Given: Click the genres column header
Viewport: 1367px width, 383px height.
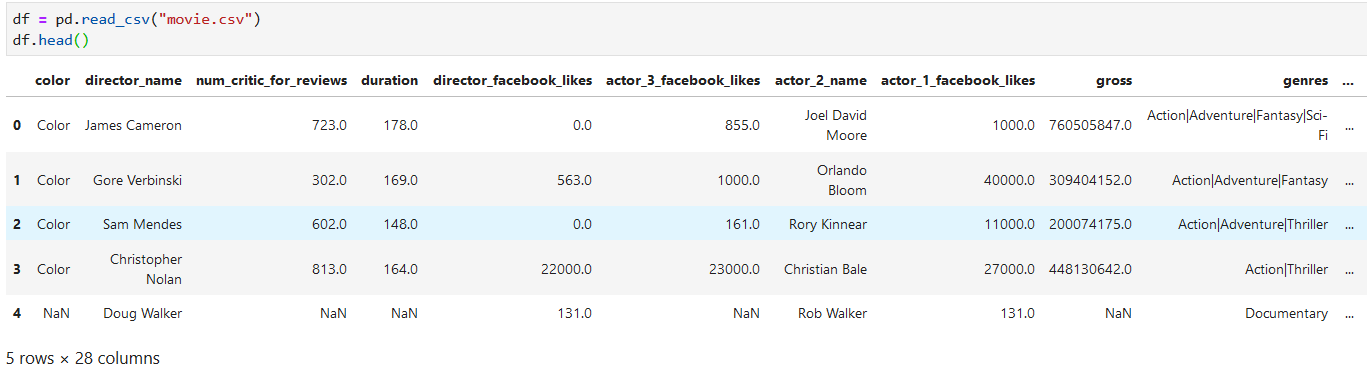Looking at the screenshot, I should tap(1305, 80).
